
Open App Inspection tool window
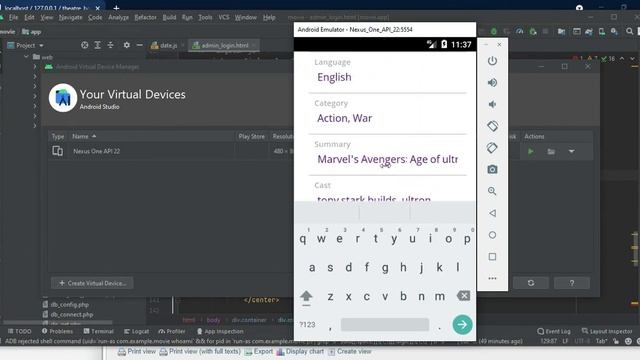(220, 331)
